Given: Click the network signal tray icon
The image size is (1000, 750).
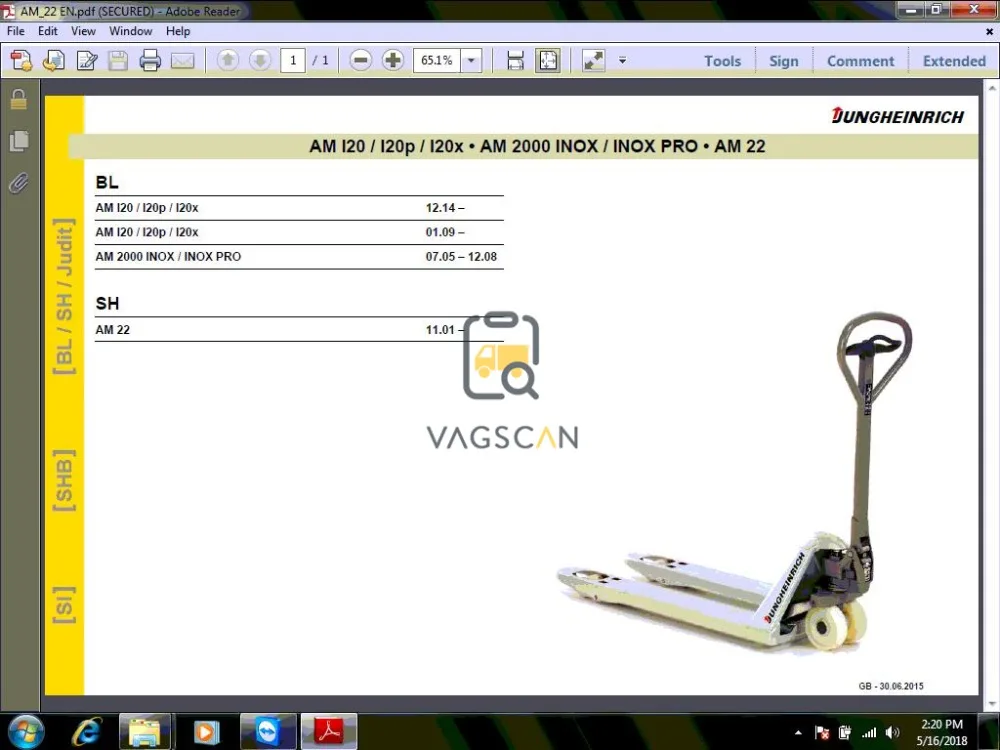Looking at the screenshot, I should [x=869, y=733].
